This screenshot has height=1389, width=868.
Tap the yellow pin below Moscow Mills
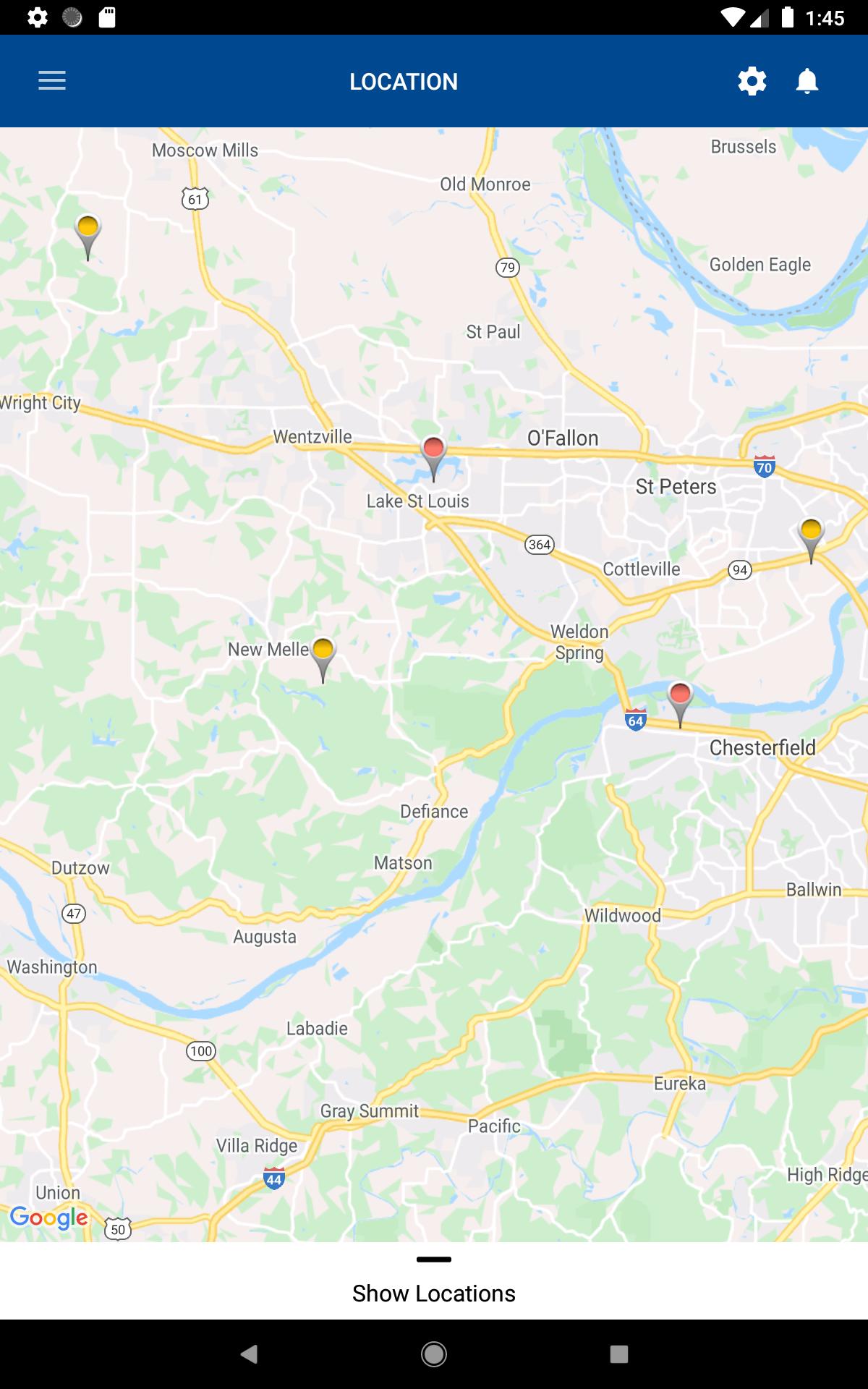(88, 237)
